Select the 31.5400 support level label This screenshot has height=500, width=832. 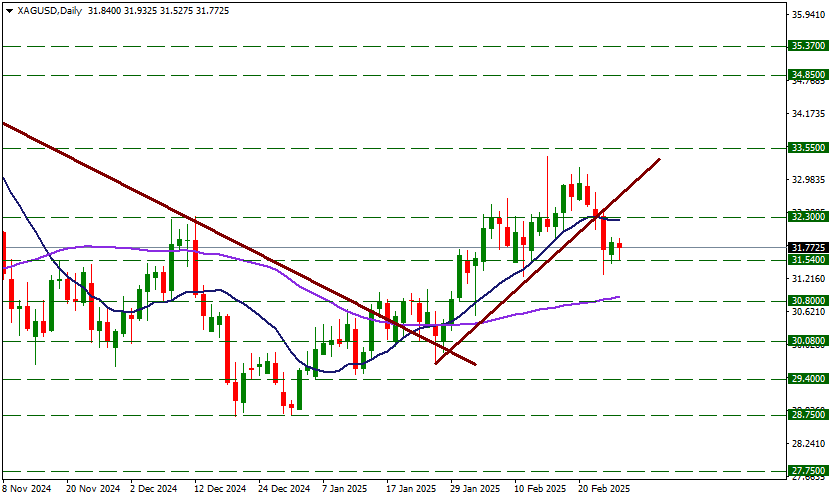(808, 260)
